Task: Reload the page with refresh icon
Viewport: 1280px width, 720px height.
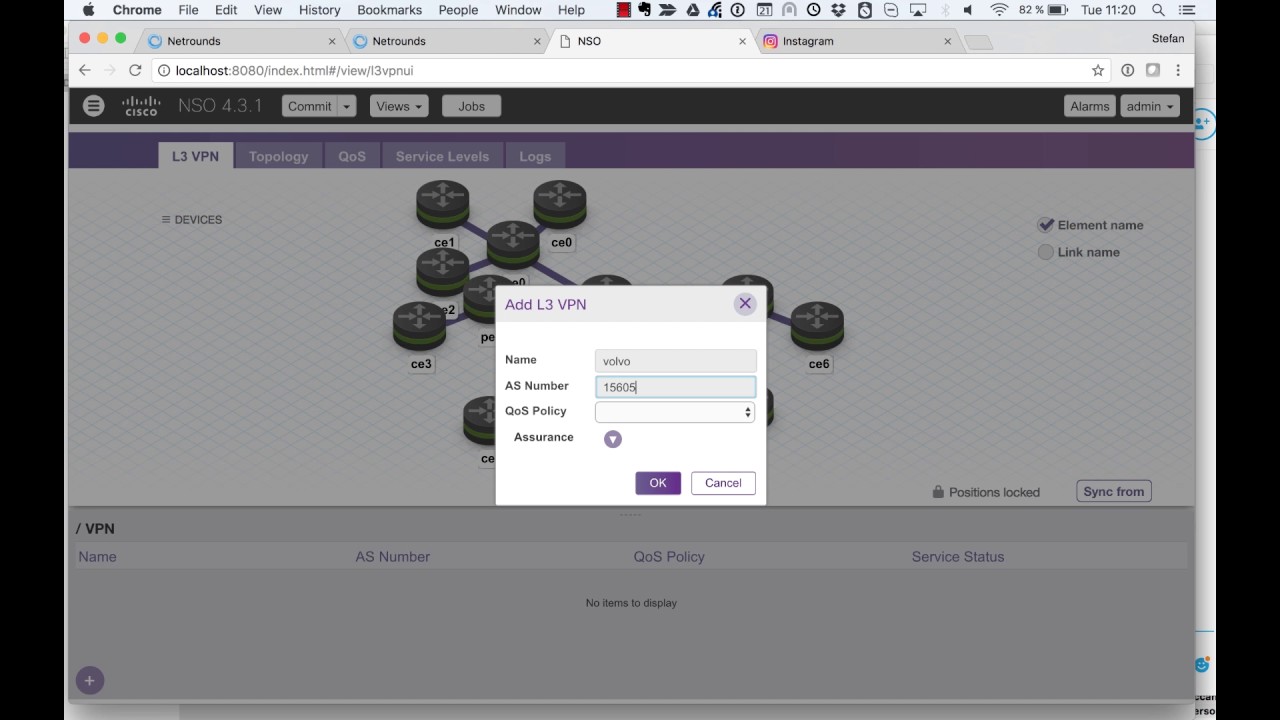Action: coord(136,70)
